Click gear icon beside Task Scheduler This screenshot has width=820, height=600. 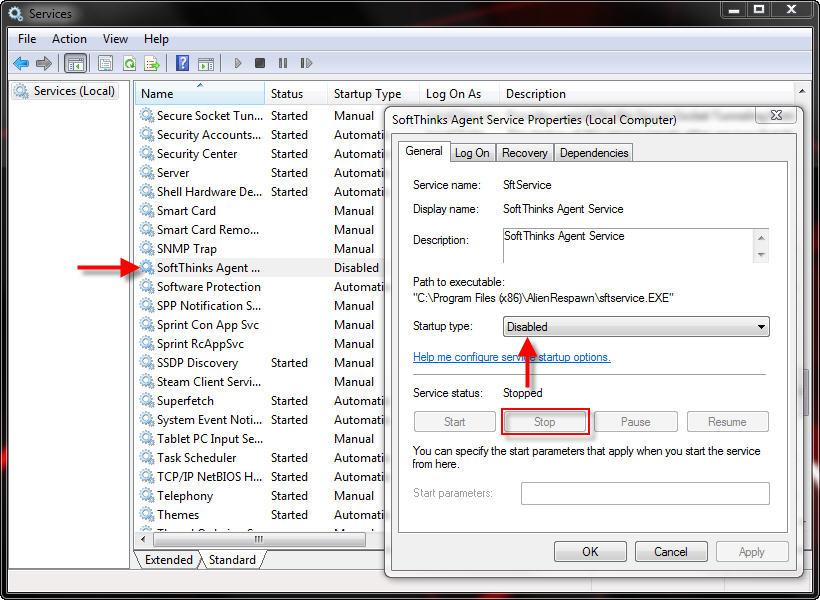pyautogui.click(x=146, y=457)
